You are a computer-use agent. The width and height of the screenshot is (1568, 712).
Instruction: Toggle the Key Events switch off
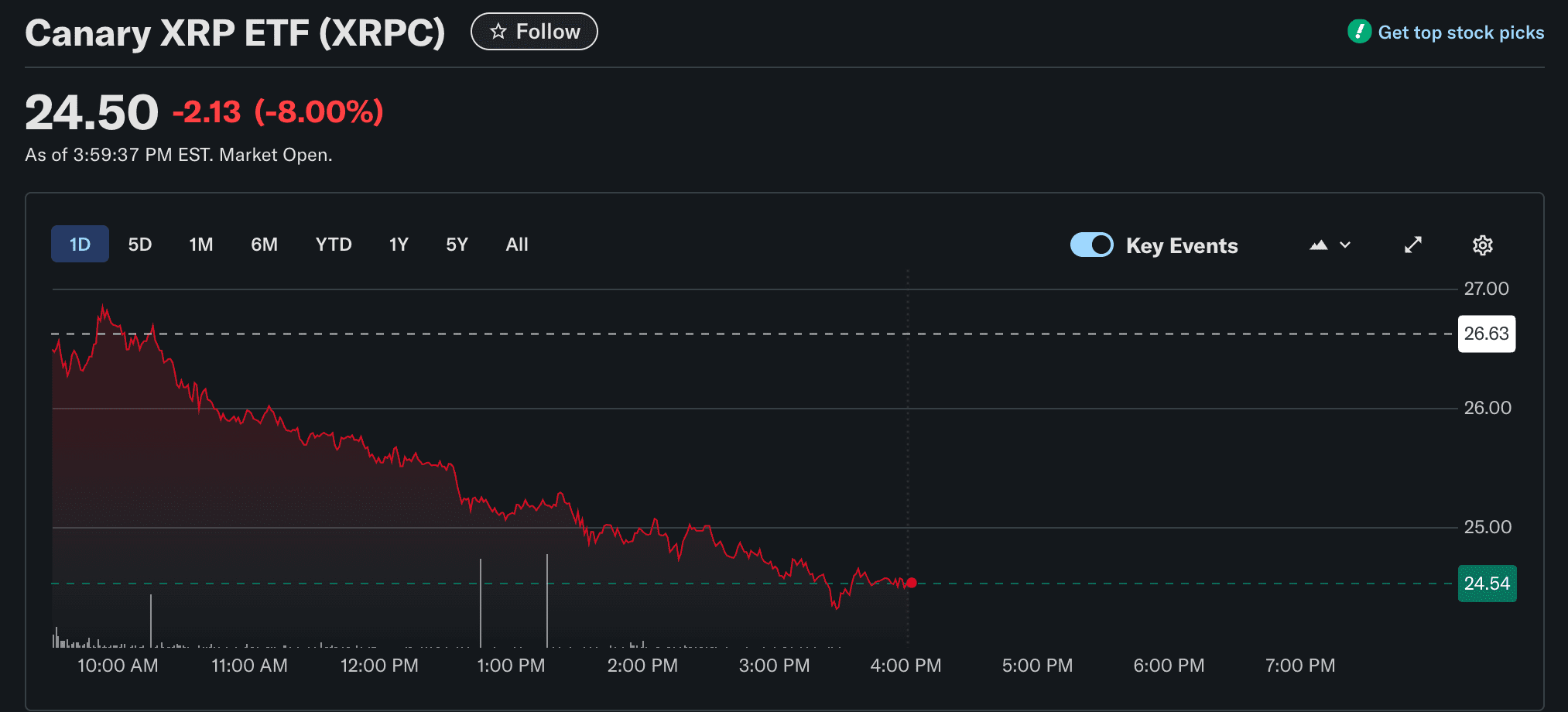1091,245
